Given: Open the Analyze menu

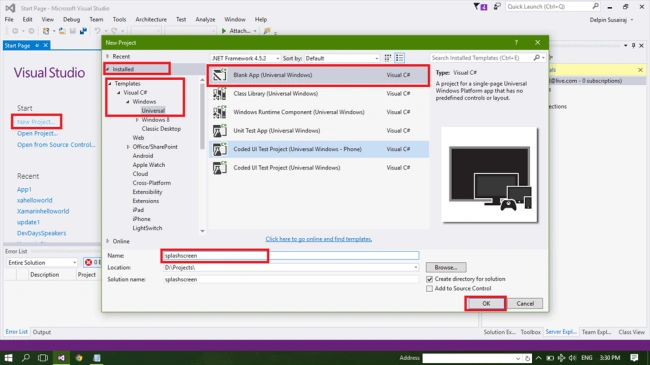Looking at the screenshot, I should [x=205, y=19].
